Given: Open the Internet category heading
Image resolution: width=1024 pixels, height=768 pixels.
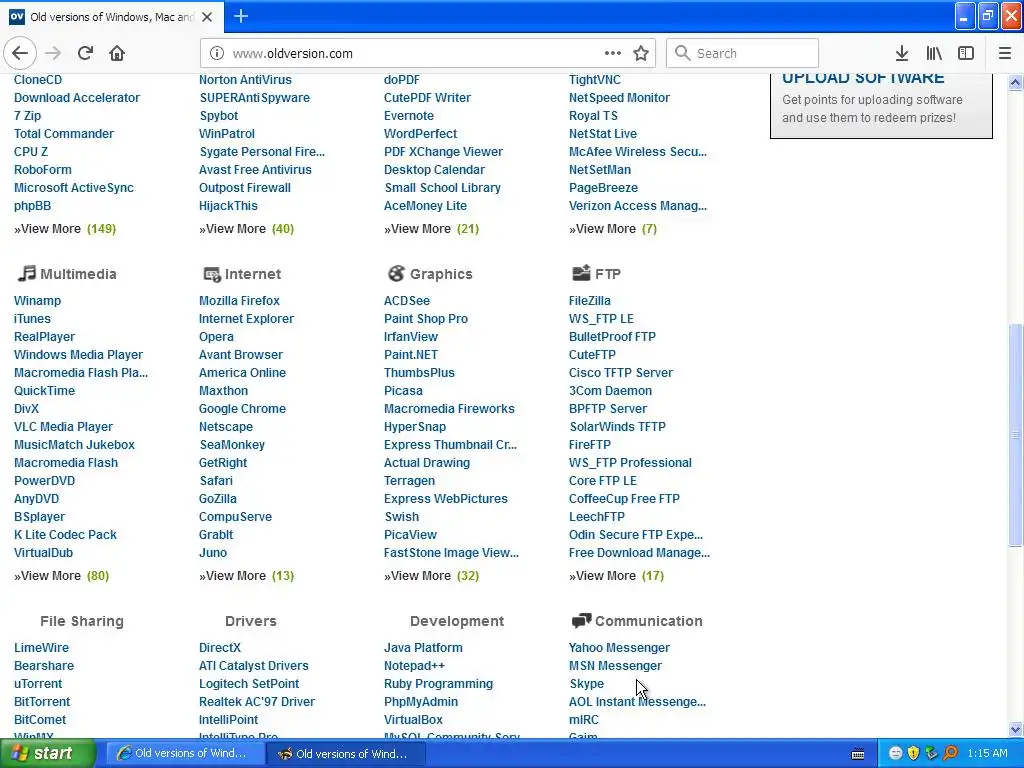Looking at the screenshot, I should [x=253, y=274].
